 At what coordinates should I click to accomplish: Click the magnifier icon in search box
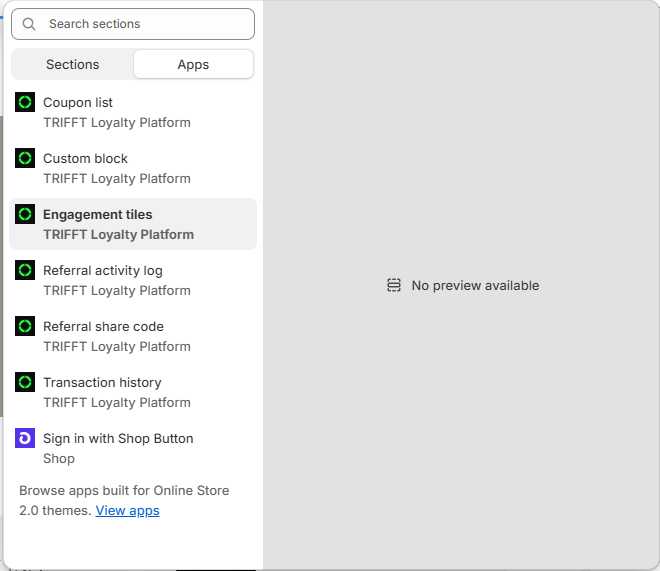click(29, 24)
